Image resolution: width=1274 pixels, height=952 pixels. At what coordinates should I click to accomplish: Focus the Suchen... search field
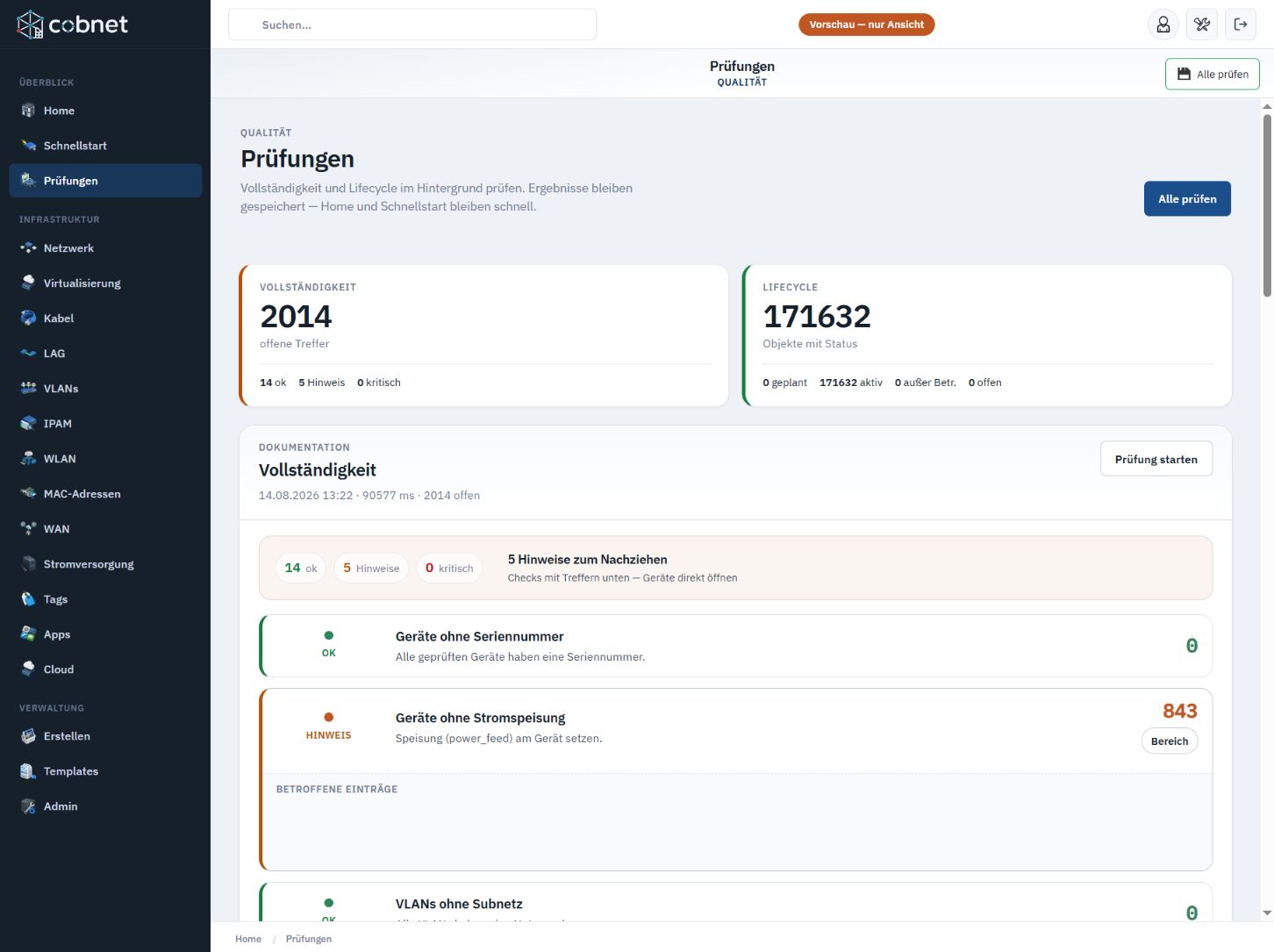click(x=412, y=25)
